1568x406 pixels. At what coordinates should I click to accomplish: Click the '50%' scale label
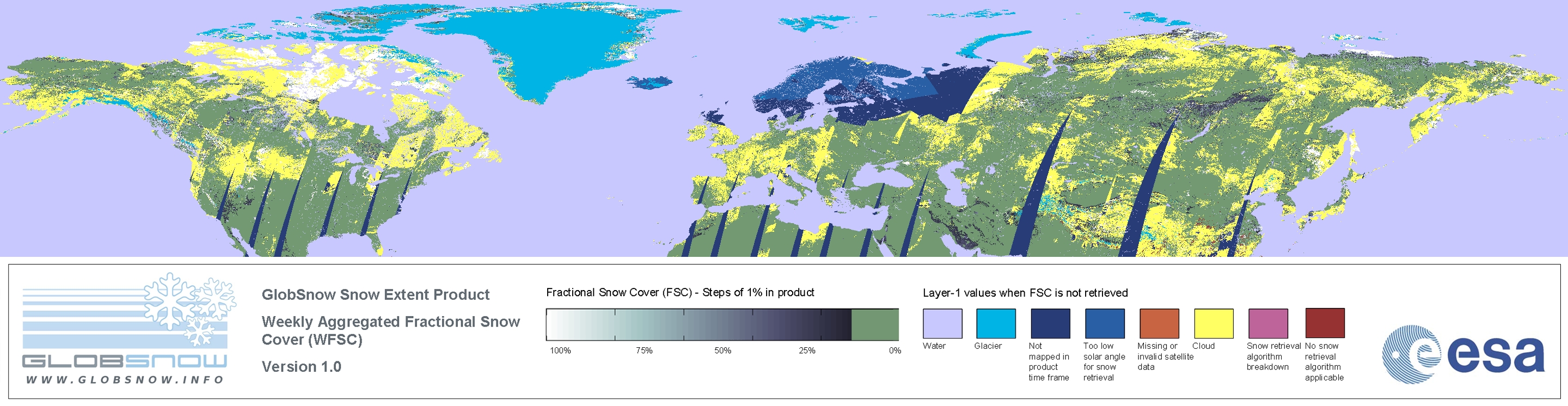pos(722,350)
